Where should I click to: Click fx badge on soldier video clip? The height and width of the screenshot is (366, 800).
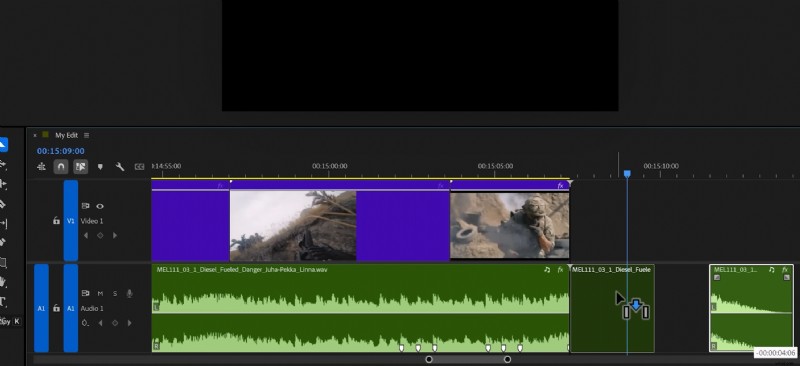561,185
